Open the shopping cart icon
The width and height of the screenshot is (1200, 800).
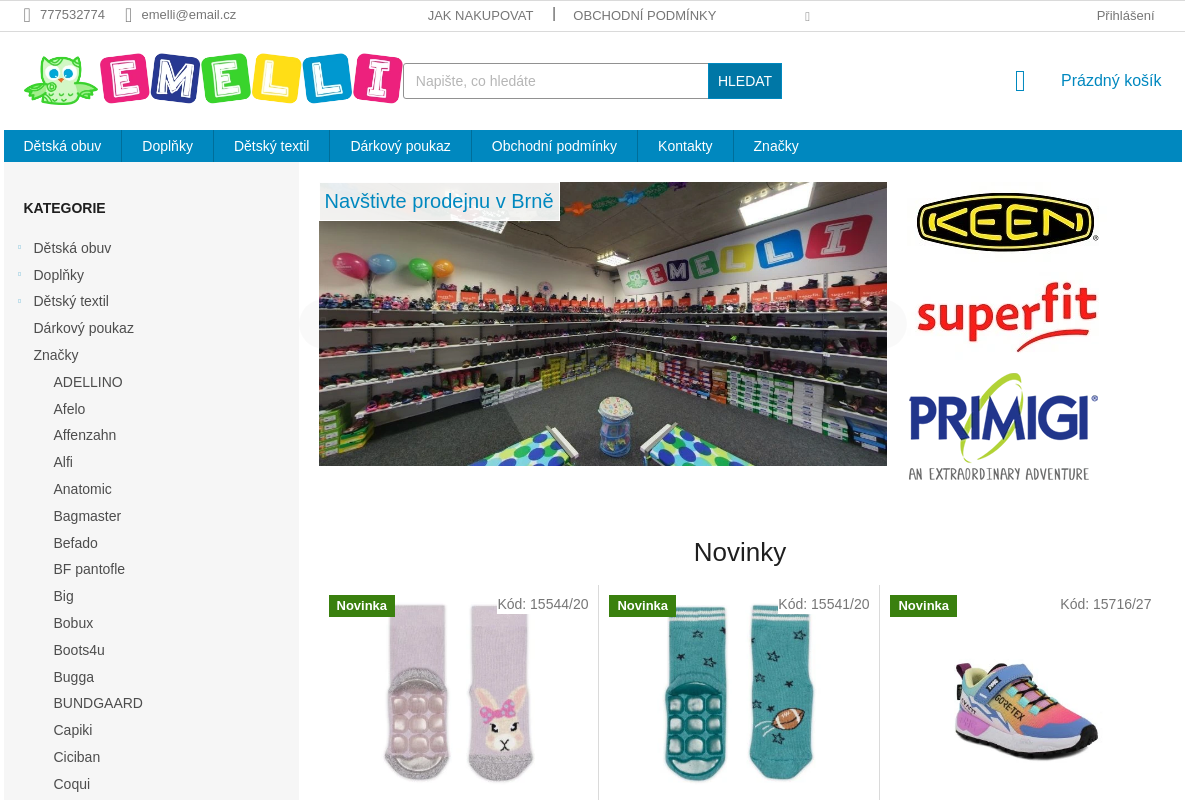1020,81
